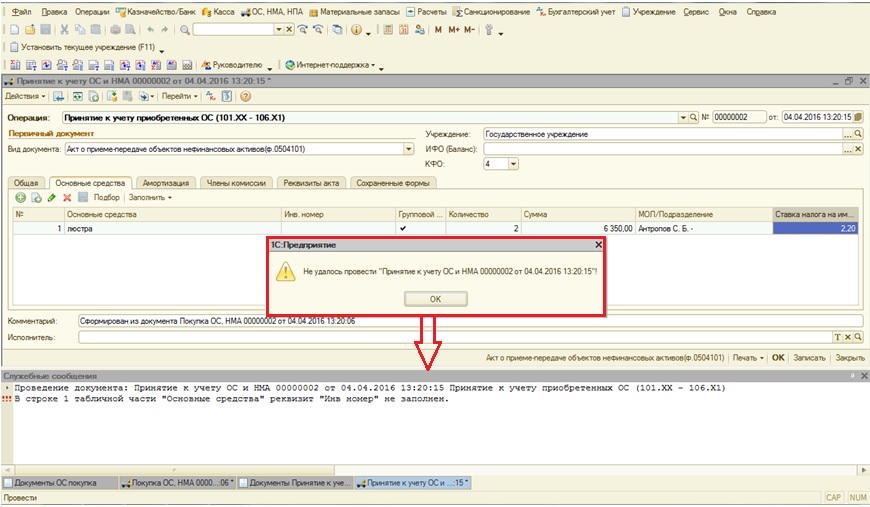The height and width of the screenshot is (507, 870).
Task: Switch to the Амортизация tab
Action: click(x=166, y=182)
